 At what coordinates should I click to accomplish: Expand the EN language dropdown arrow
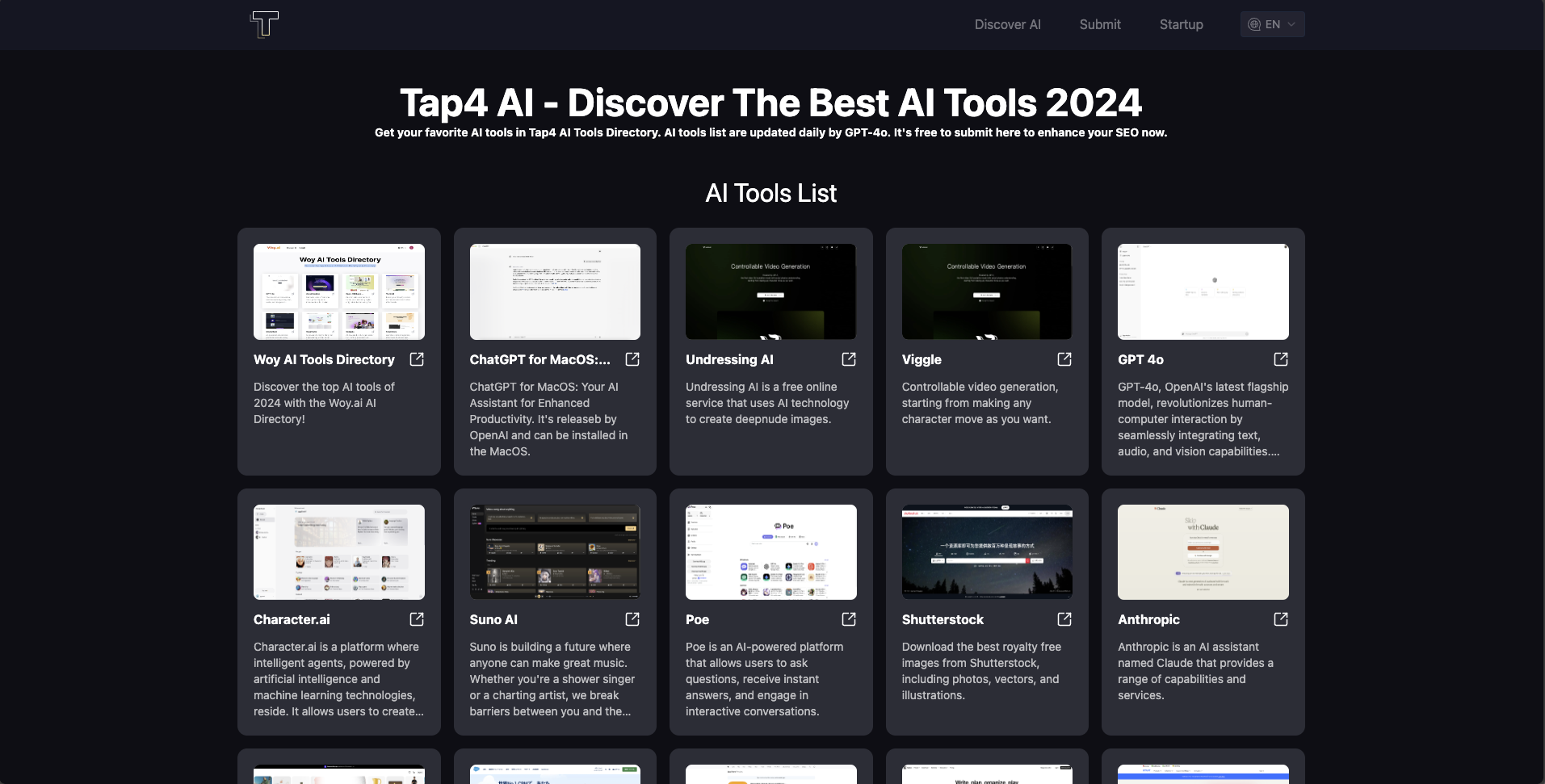point(1291,24)
